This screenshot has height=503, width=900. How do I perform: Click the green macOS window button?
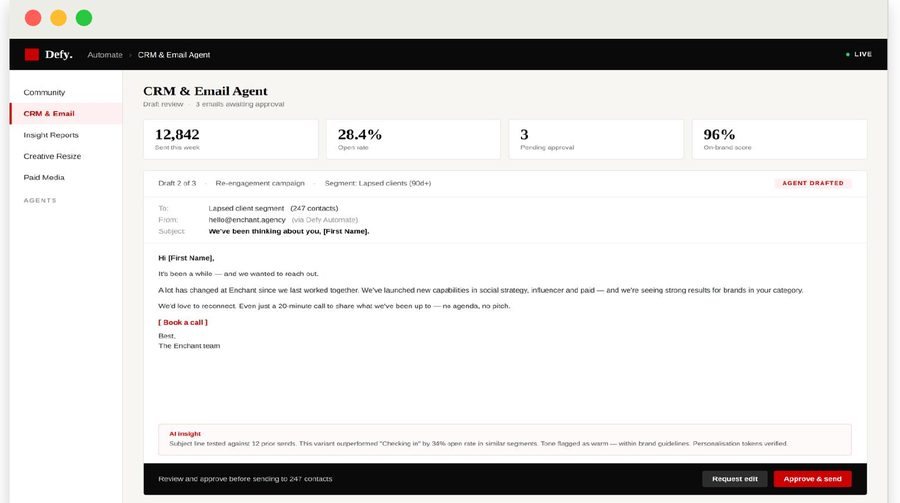[x=84, y=18]
